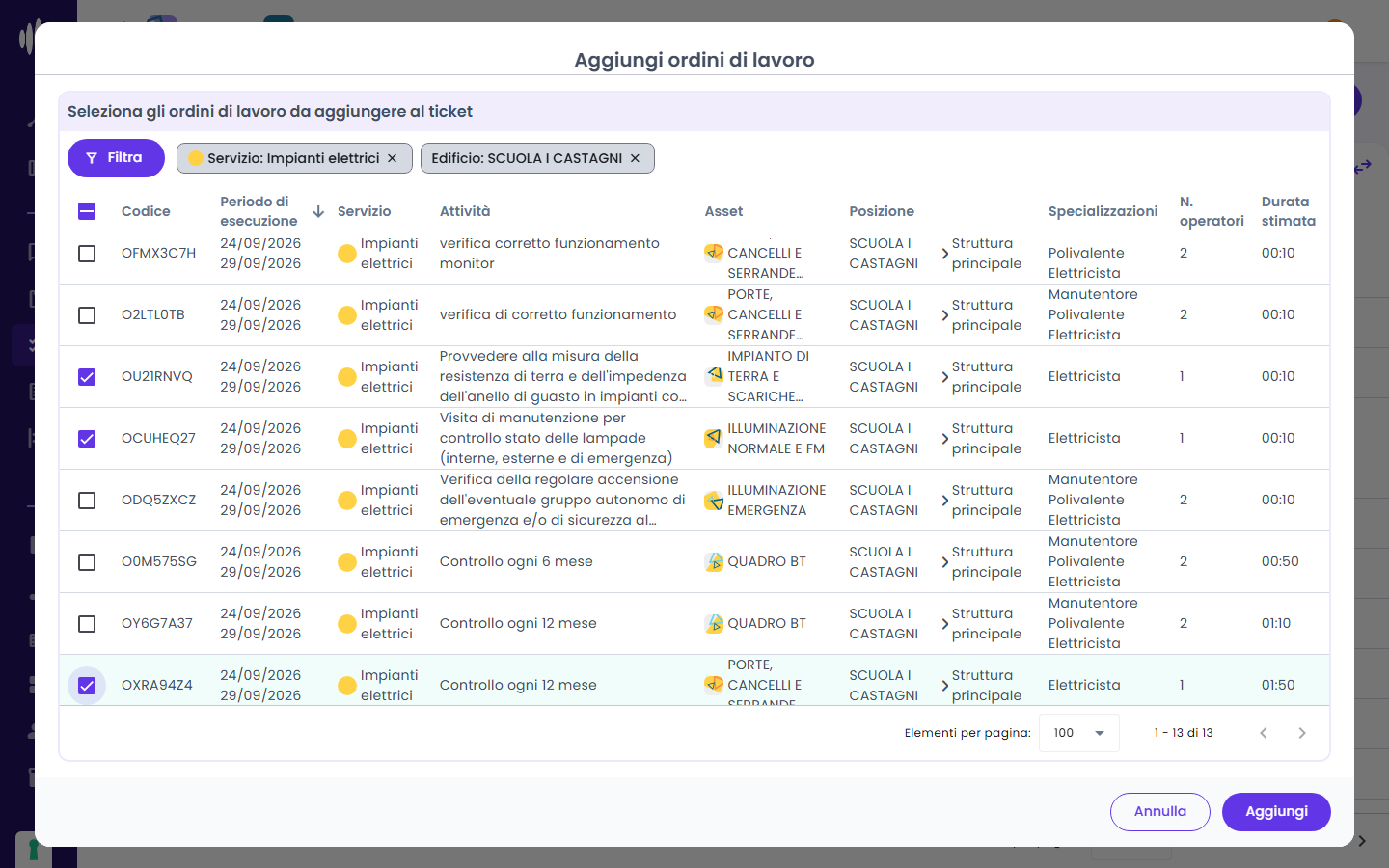Image resolution: width=1389 pixels, height=868 pixels.
Task: Click the QUADRO BT icon in row O0M575SG
Action: 714,561
